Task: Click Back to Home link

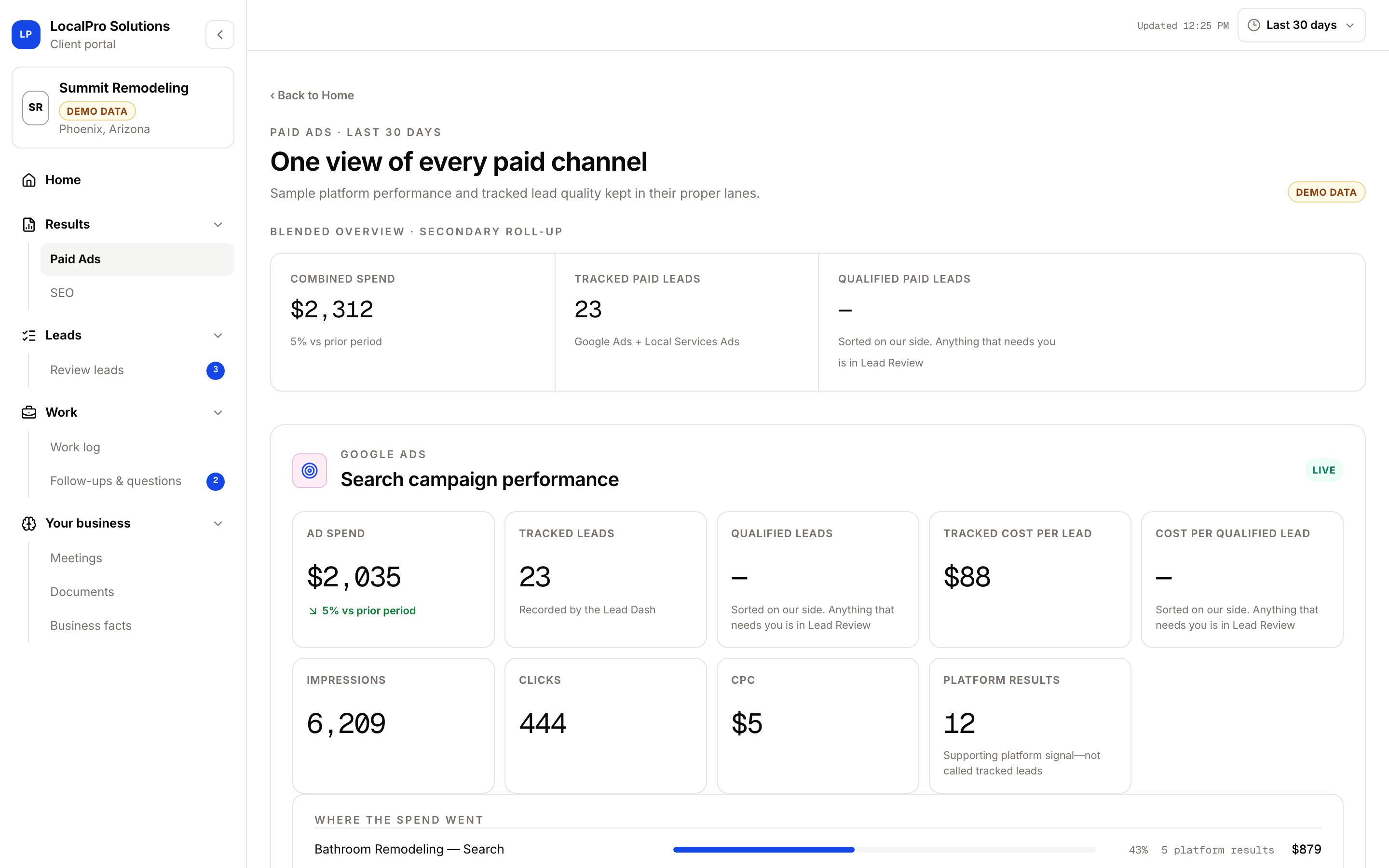Action: [312, 95]
